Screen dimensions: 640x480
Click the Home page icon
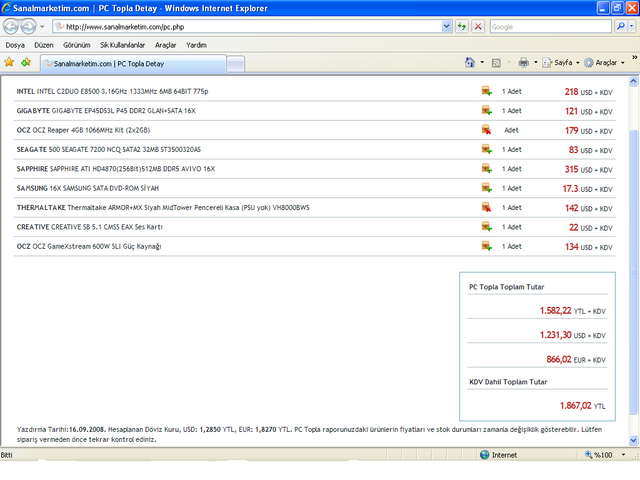[x=470, y=62]
